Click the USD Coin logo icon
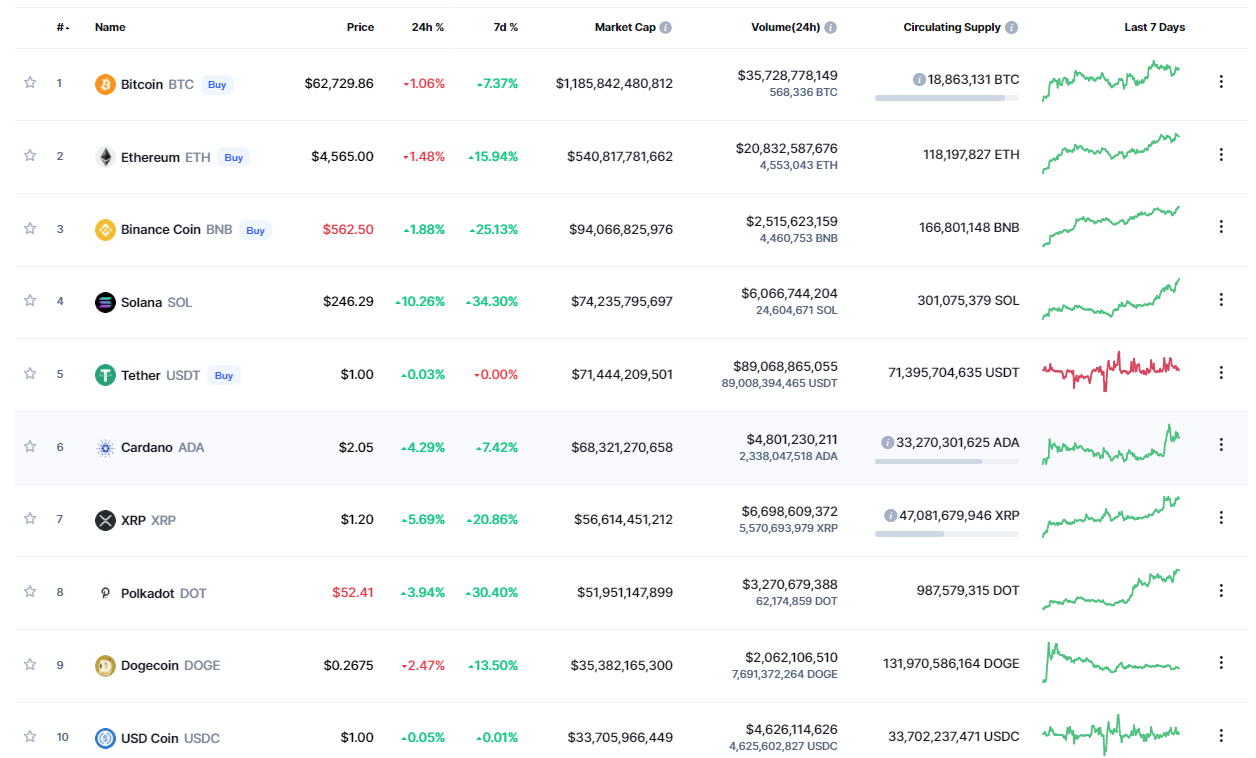Image resolution: width=1256 pixels, height=758 pixels. point(105,738)
